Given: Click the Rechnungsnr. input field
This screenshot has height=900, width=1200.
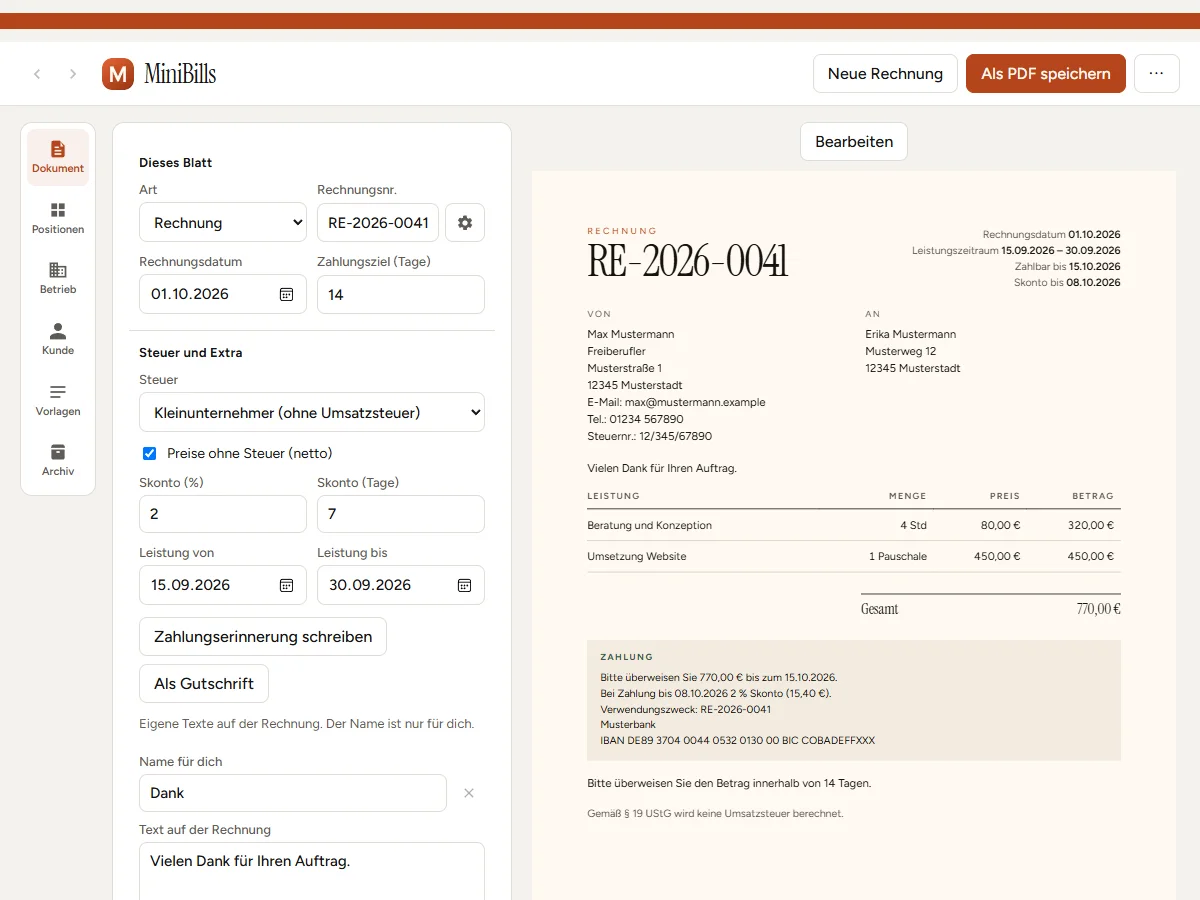Looking at the screenshot, I should (x=378, y=223).
